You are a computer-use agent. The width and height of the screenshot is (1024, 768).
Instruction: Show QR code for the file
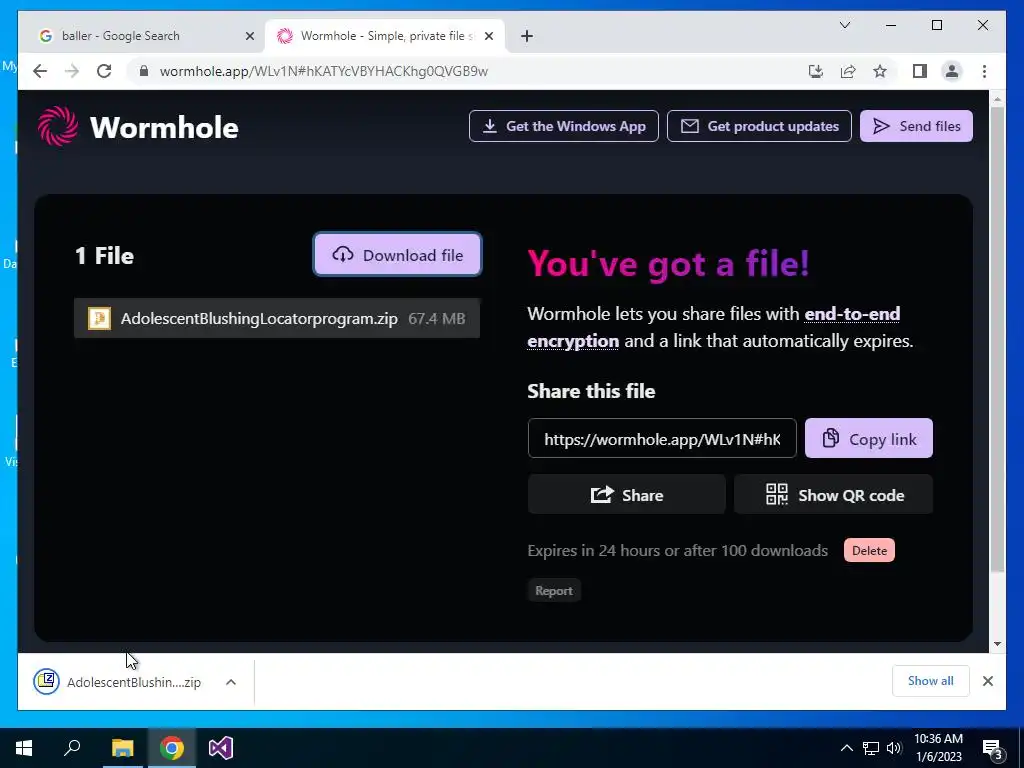click(x=833, y=494)
